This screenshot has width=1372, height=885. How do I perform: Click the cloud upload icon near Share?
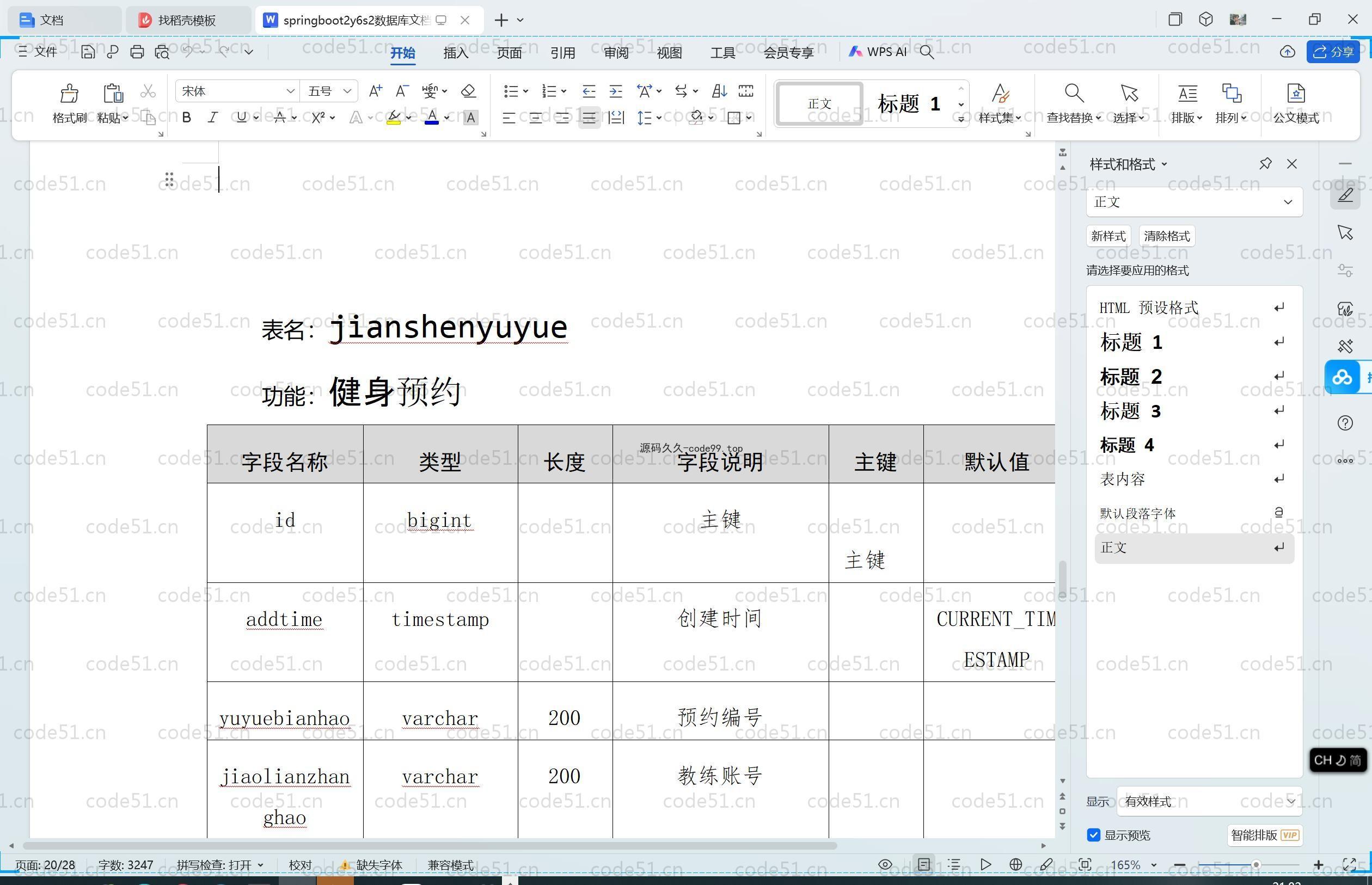[x=1288, y=52]
